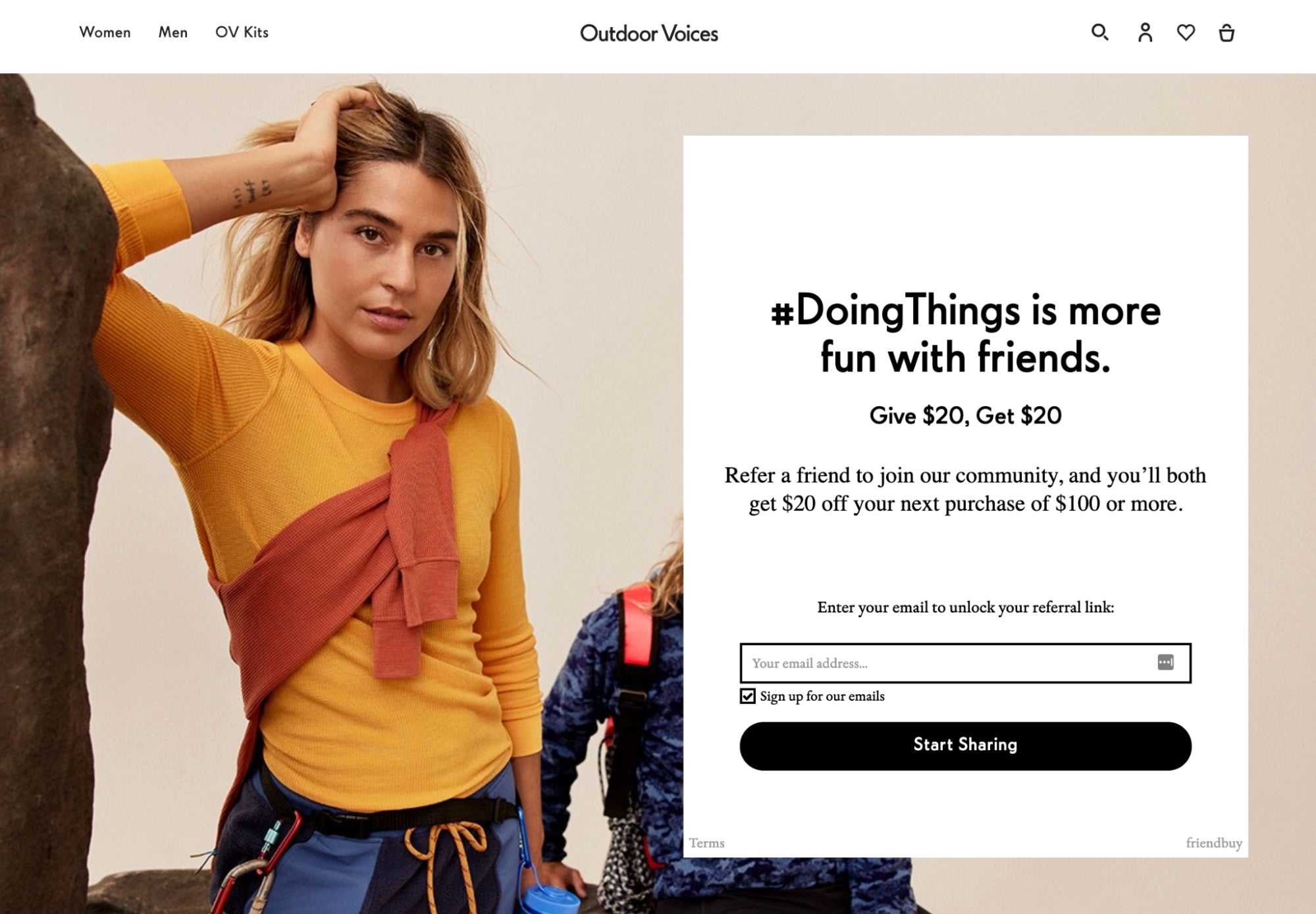Click the Start Sharing button
Viewport: 1316px width, 914px height.
coord(965,745)
